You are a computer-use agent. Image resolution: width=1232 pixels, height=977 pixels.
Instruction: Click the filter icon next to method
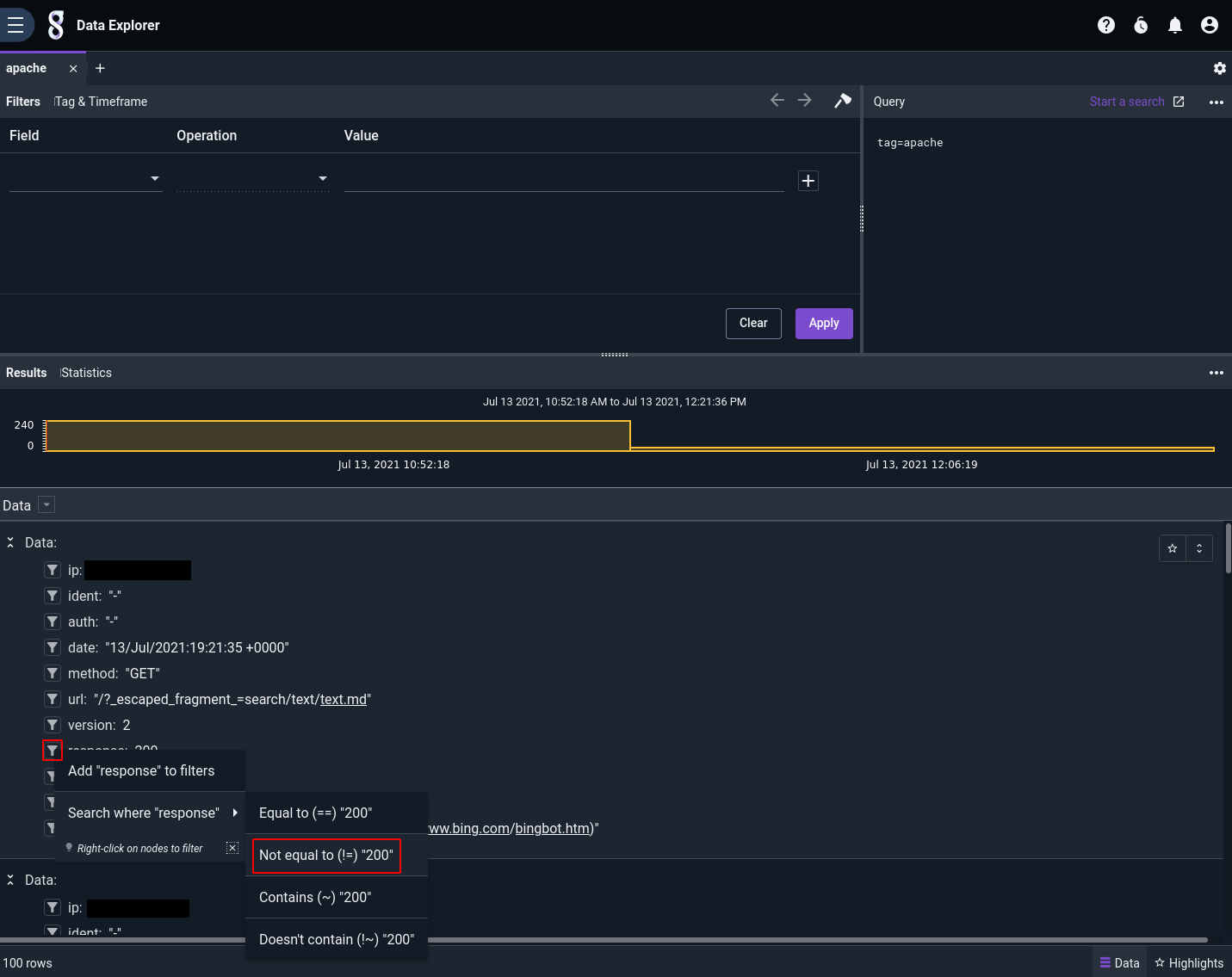pyautogui.click(x=53, y=673)
